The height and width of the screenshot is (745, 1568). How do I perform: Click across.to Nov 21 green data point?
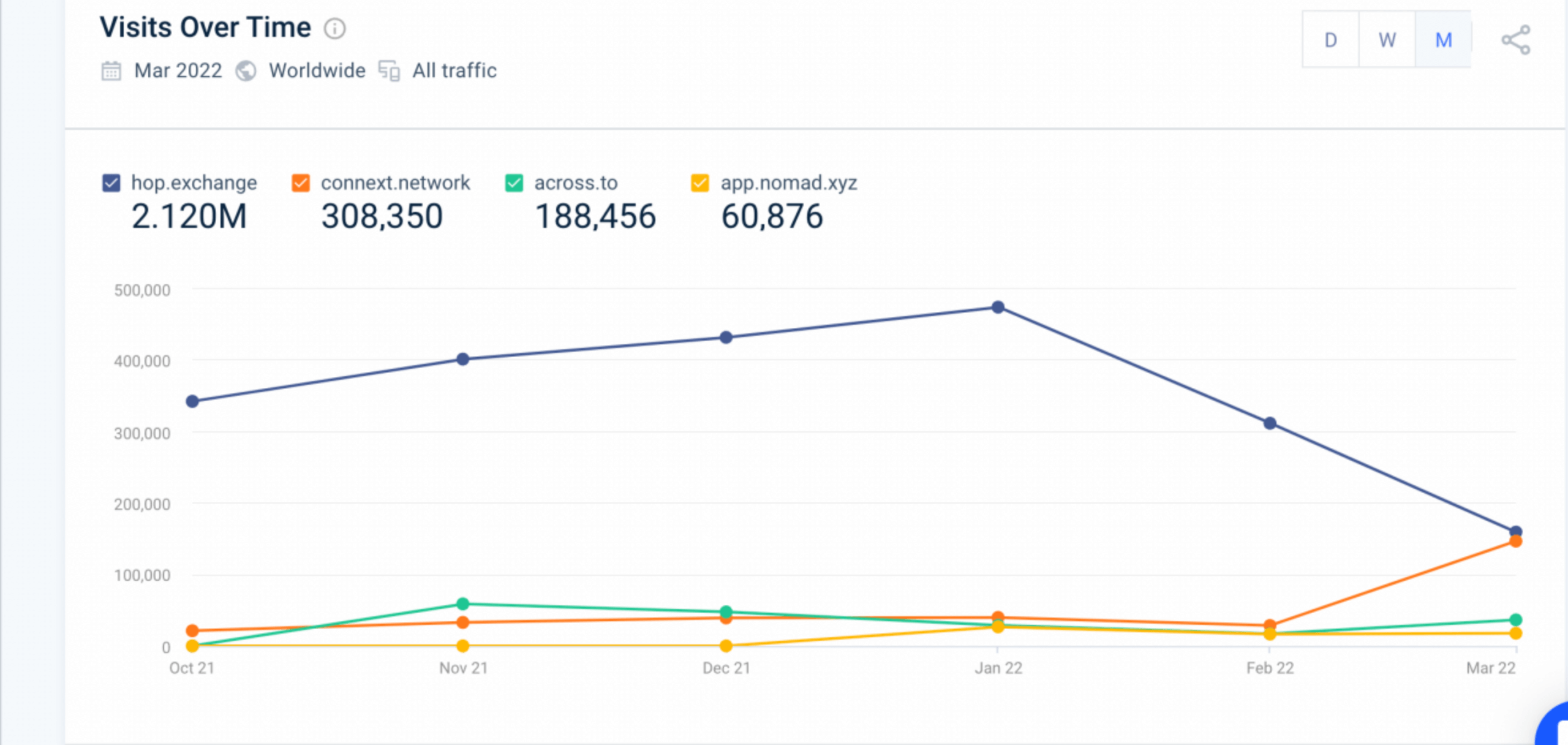click(463, 604)
